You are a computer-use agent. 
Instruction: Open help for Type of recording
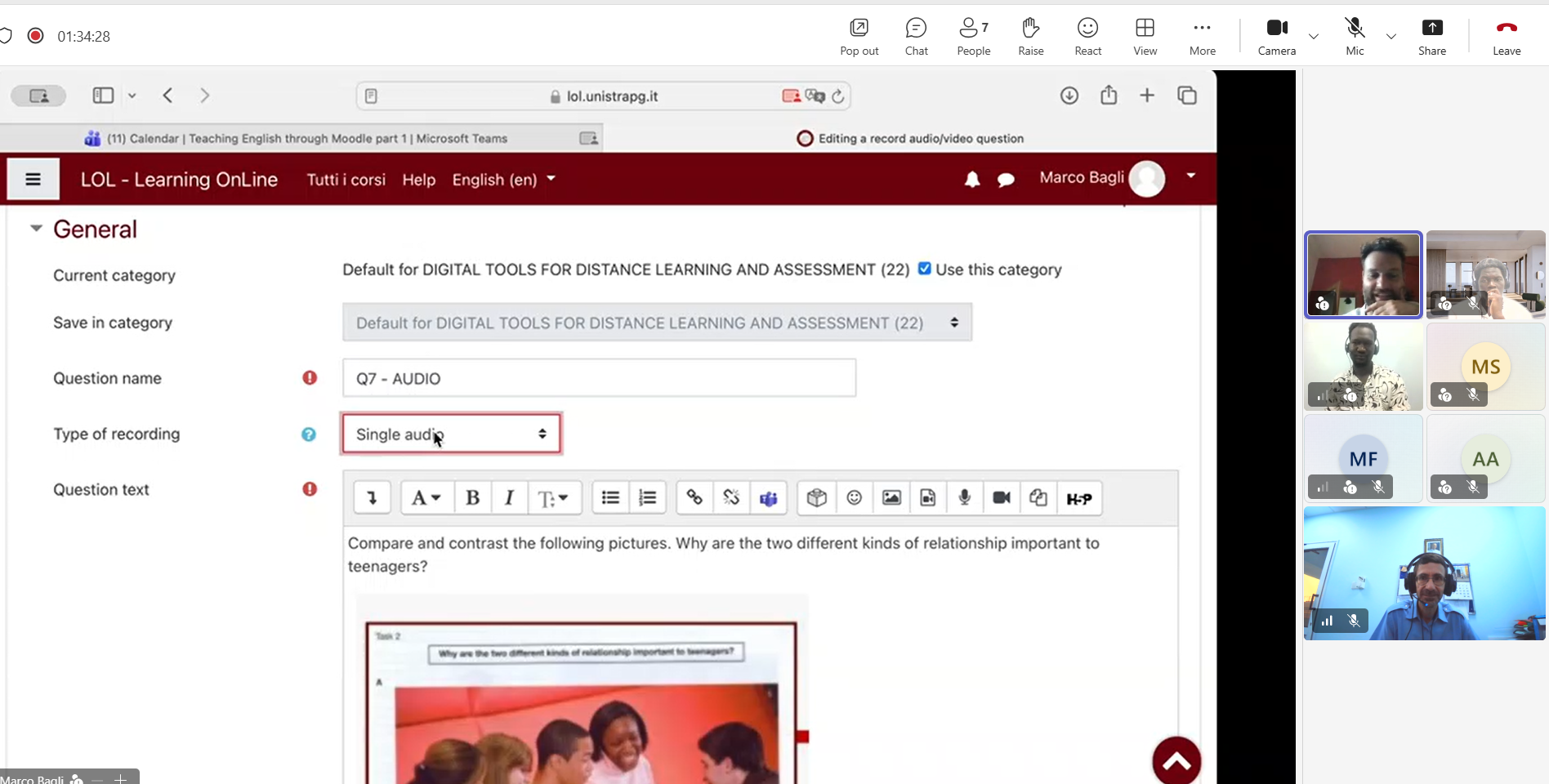308,434
